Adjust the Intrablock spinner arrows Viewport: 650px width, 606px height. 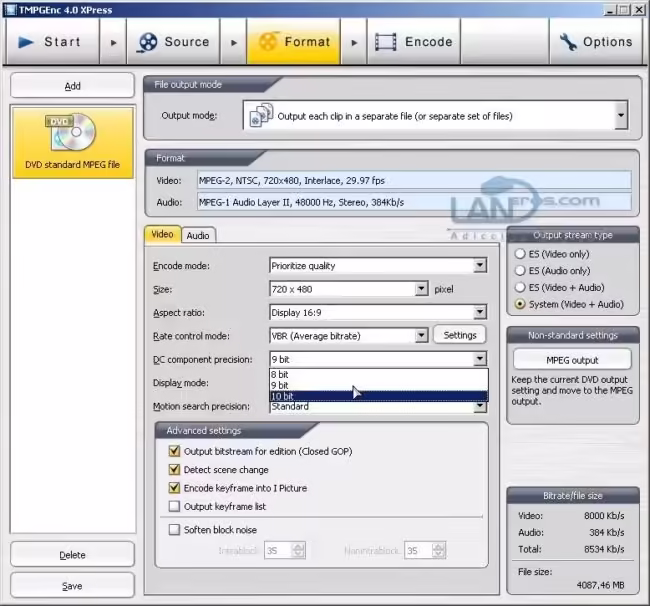click(x=298, y=550)
